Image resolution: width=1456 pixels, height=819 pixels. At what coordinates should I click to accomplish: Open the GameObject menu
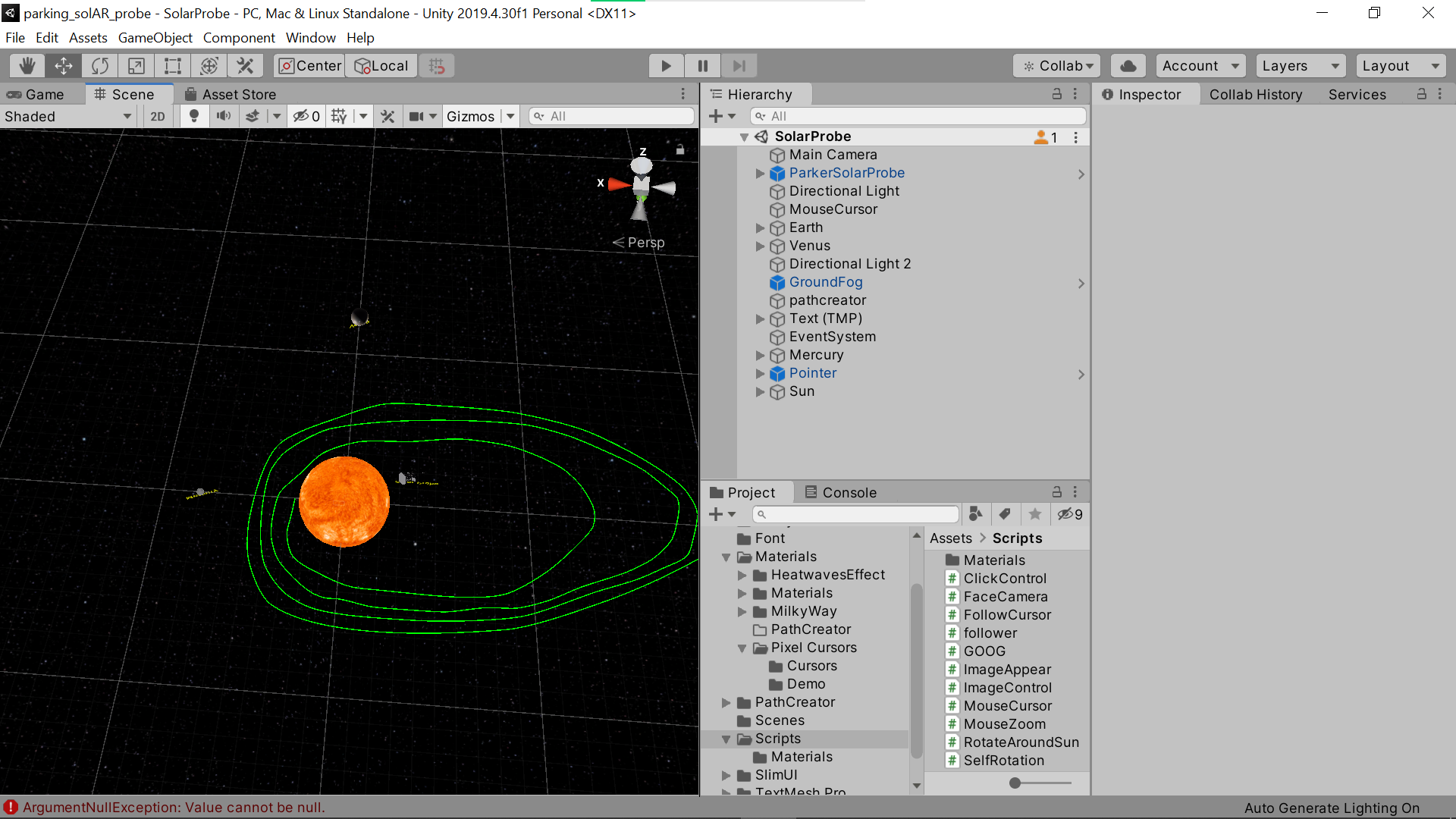(x=155, y=38)
